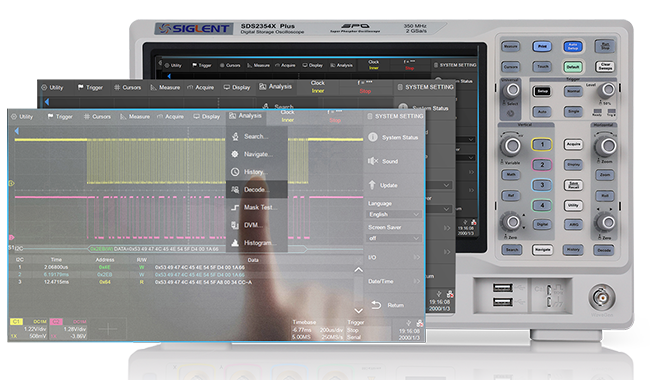Viewport: 650px width, 380px height.
Task: Toggle the Sound speaker setting
Action: [393, 161]
